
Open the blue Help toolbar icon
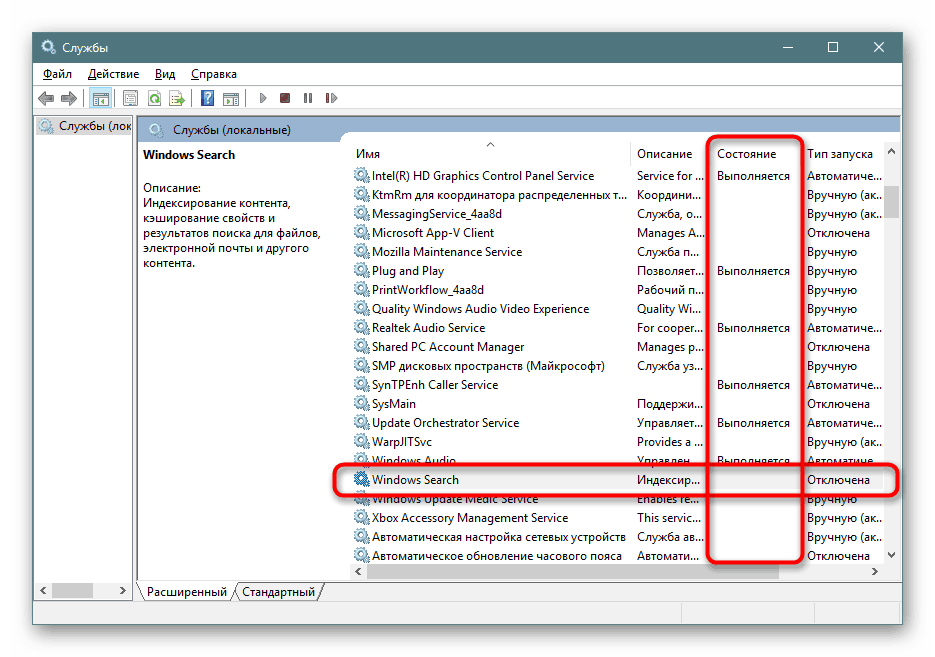(x=207, y=98)
